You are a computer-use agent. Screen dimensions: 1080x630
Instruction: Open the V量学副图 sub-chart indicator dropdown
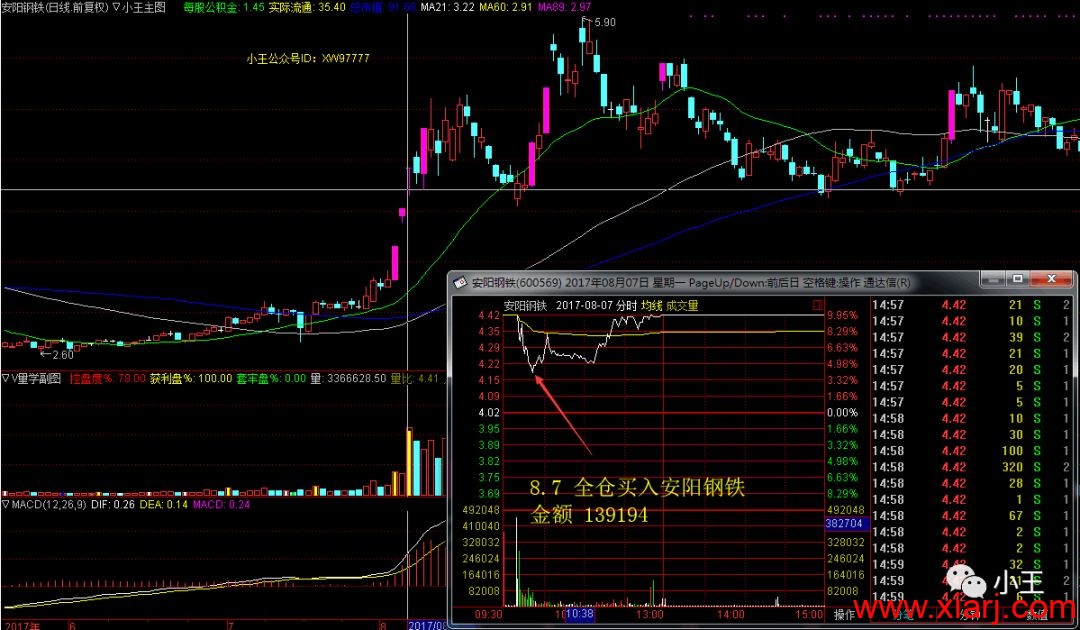pos(6,378)
